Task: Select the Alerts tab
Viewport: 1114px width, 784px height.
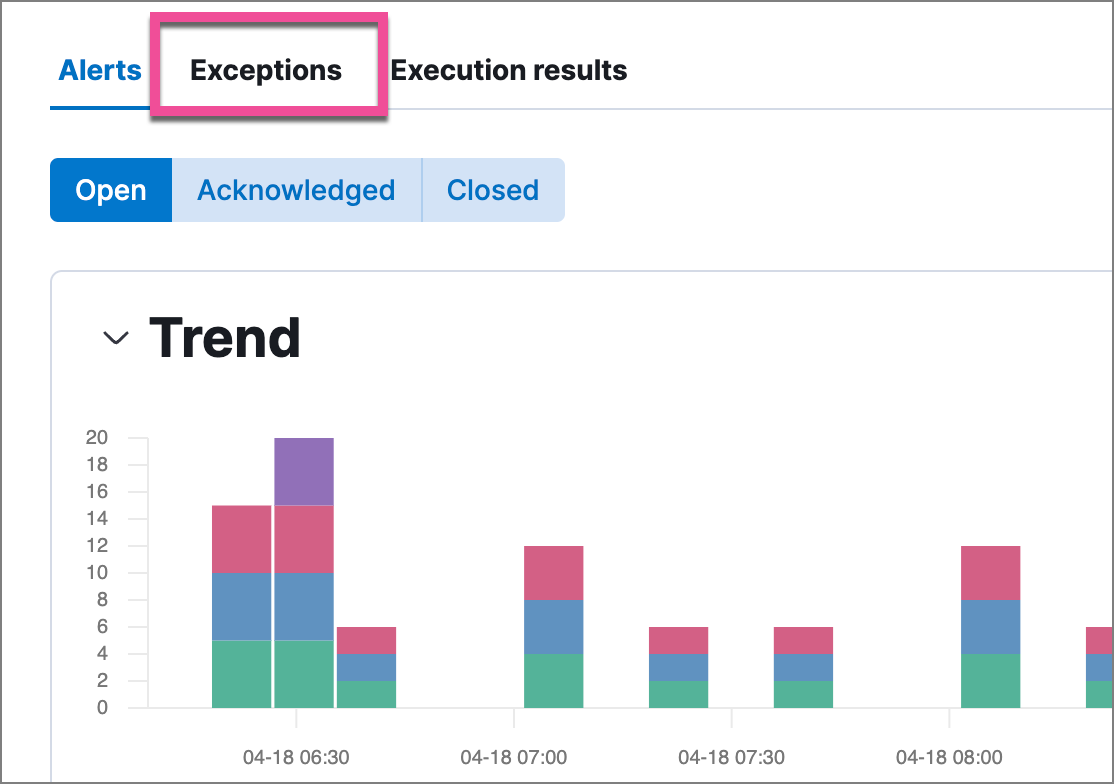Action: click(x=99, y=70)
